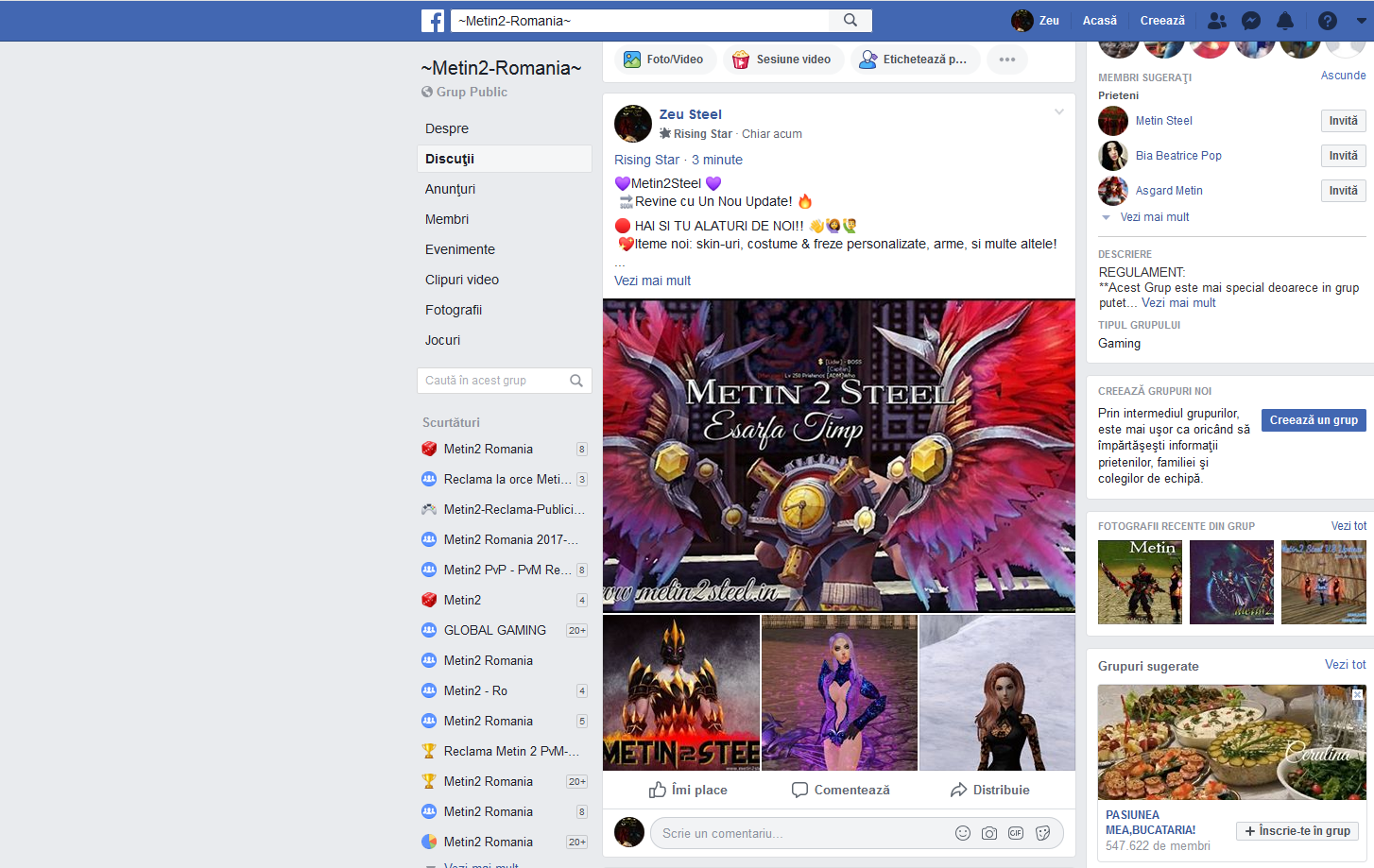
Task: View all suggested groups (Vezi tot)
Action: [1345, 665]
